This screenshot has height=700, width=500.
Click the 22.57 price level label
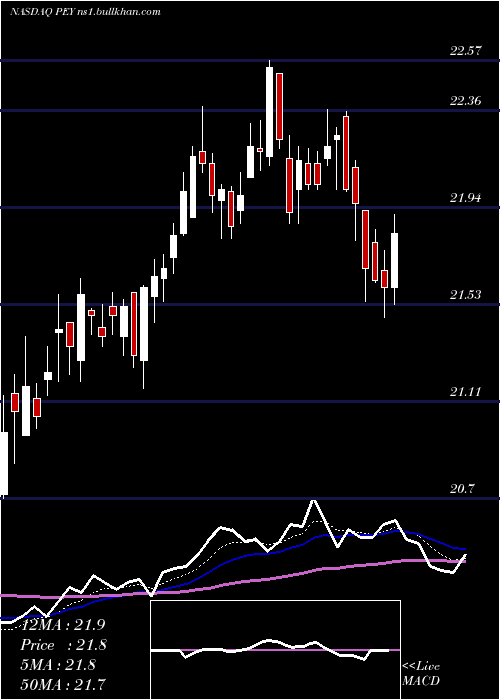(466, 50)
